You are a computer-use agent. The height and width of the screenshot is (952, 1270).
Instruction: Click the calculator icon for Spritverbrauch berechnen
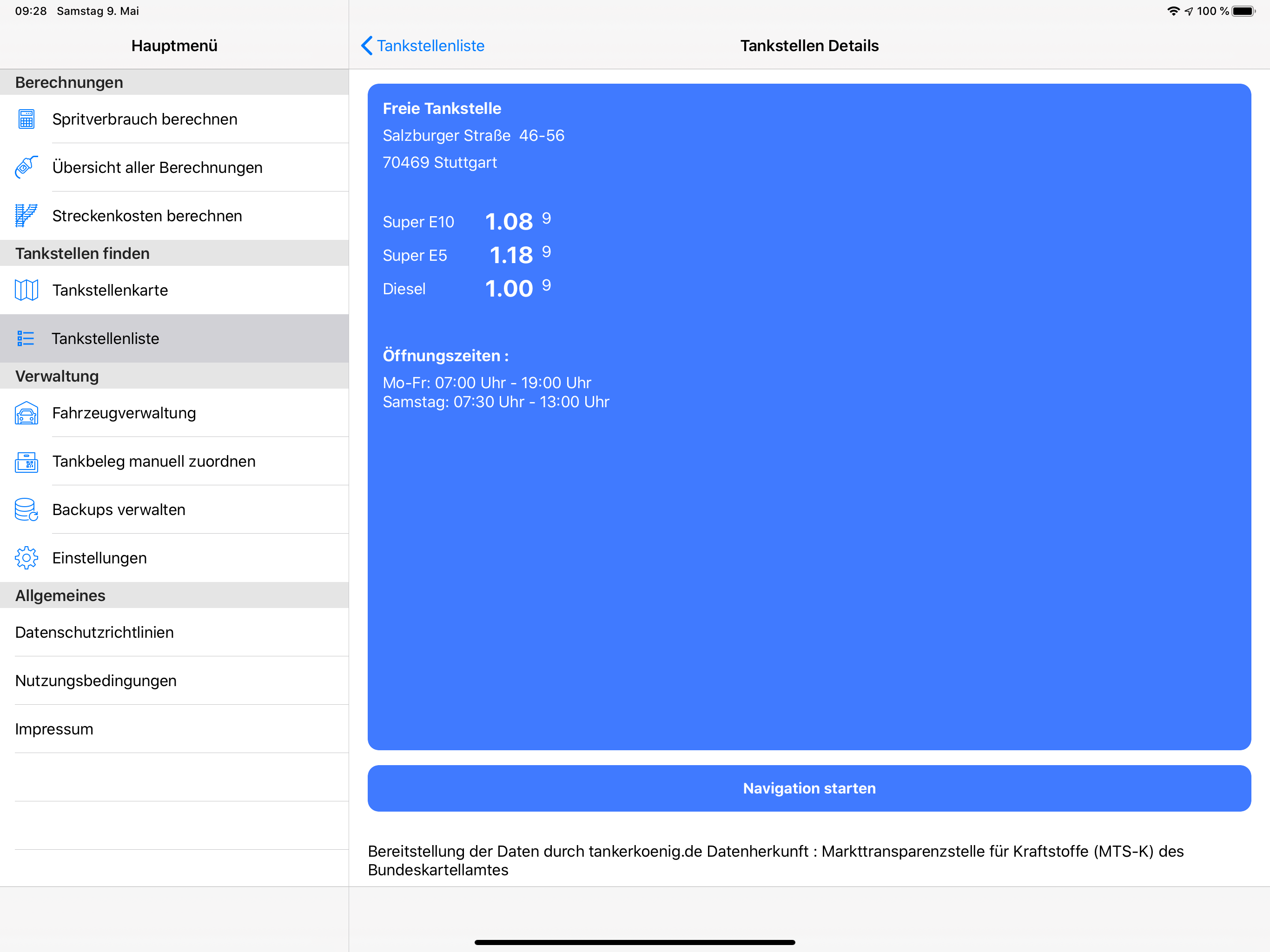pyautogui.click(x=26, y=119)
